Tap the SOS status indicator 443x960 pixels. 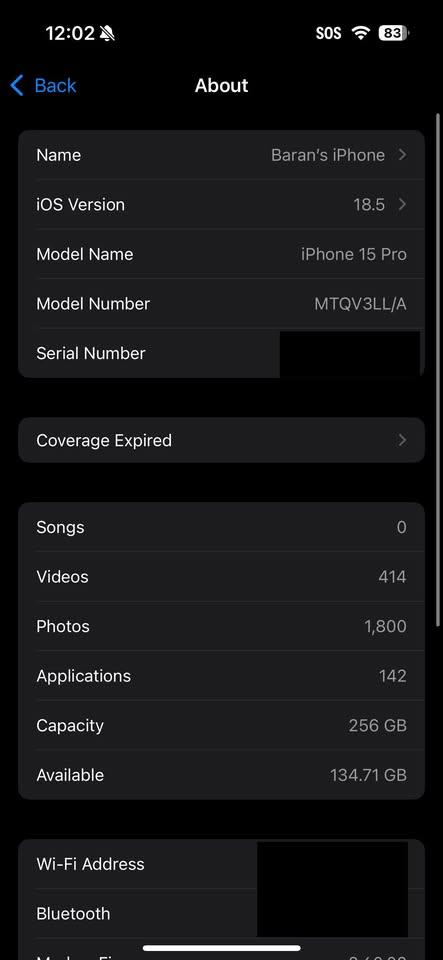pyautogui.click(x=329, y=33)
